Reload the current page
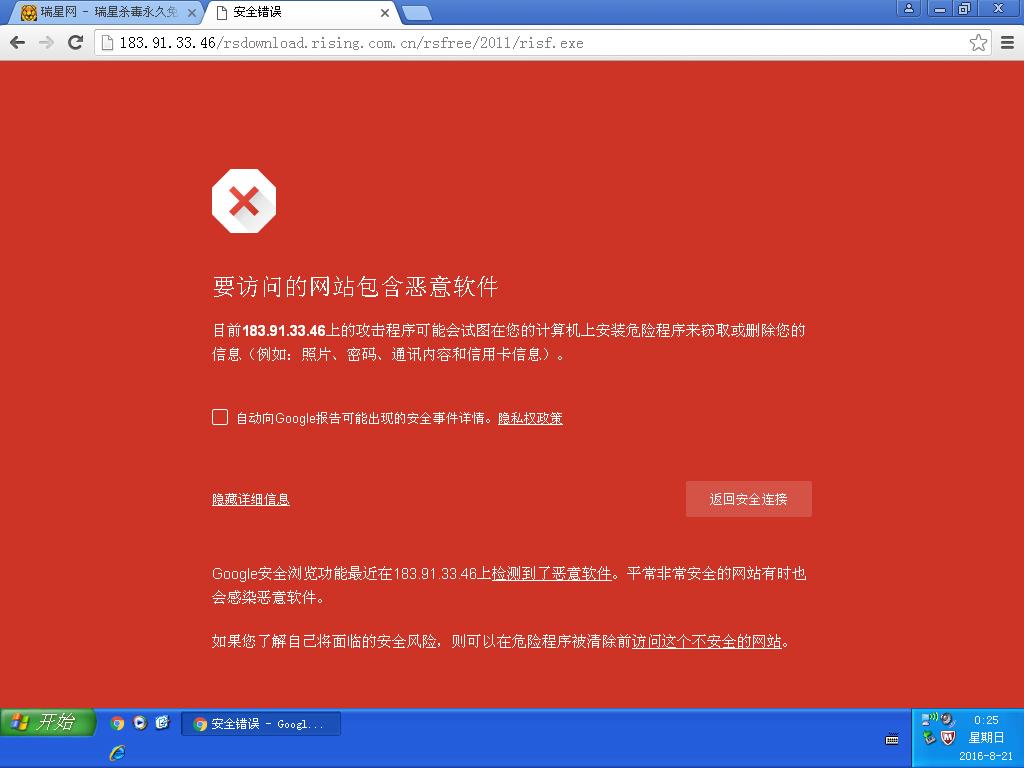Image resolution: width=1024 pixels, height=768 pixels. click(76, 43)
